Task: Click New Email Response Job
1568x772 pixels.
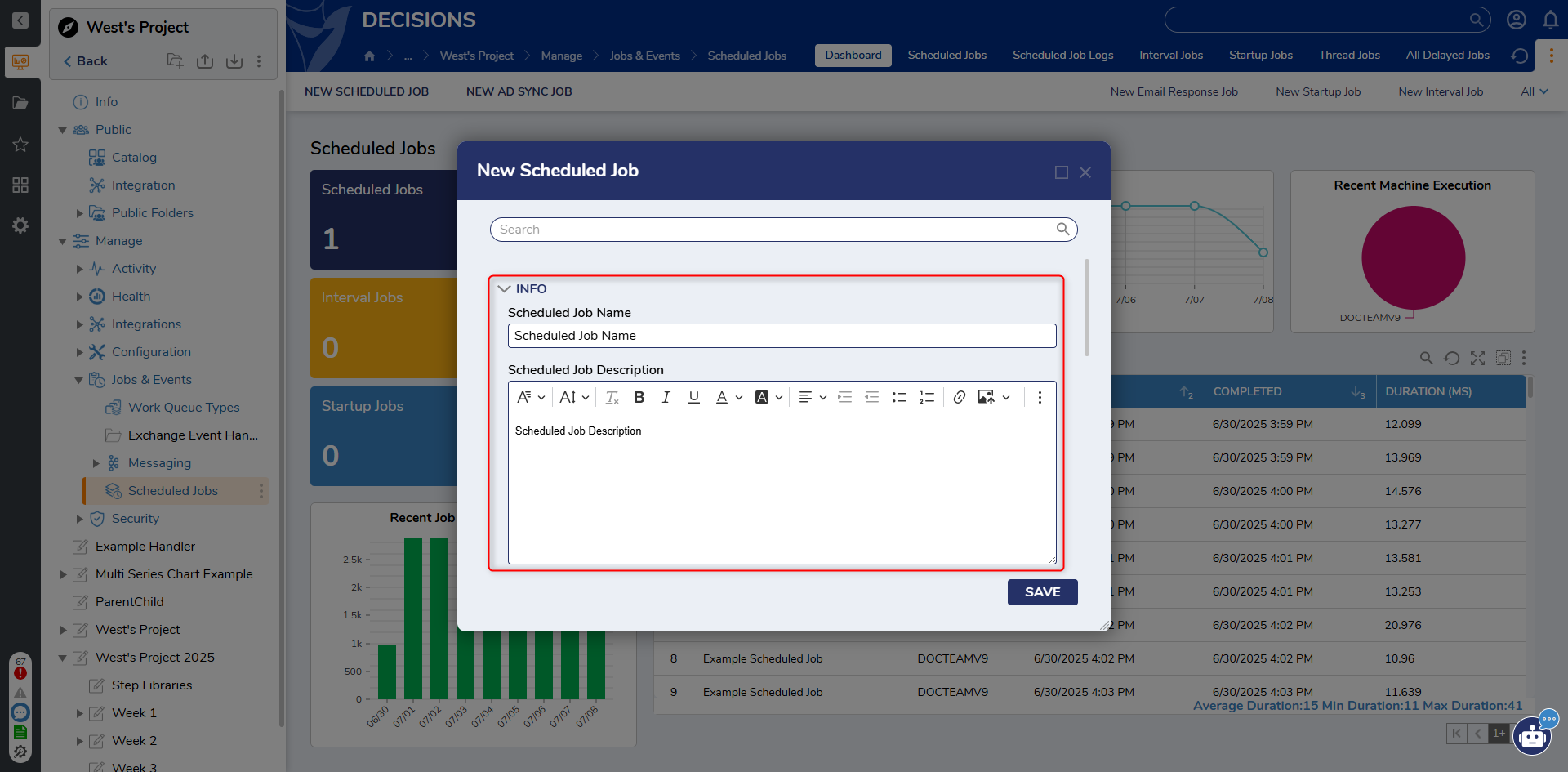Action: [1174, 91]
